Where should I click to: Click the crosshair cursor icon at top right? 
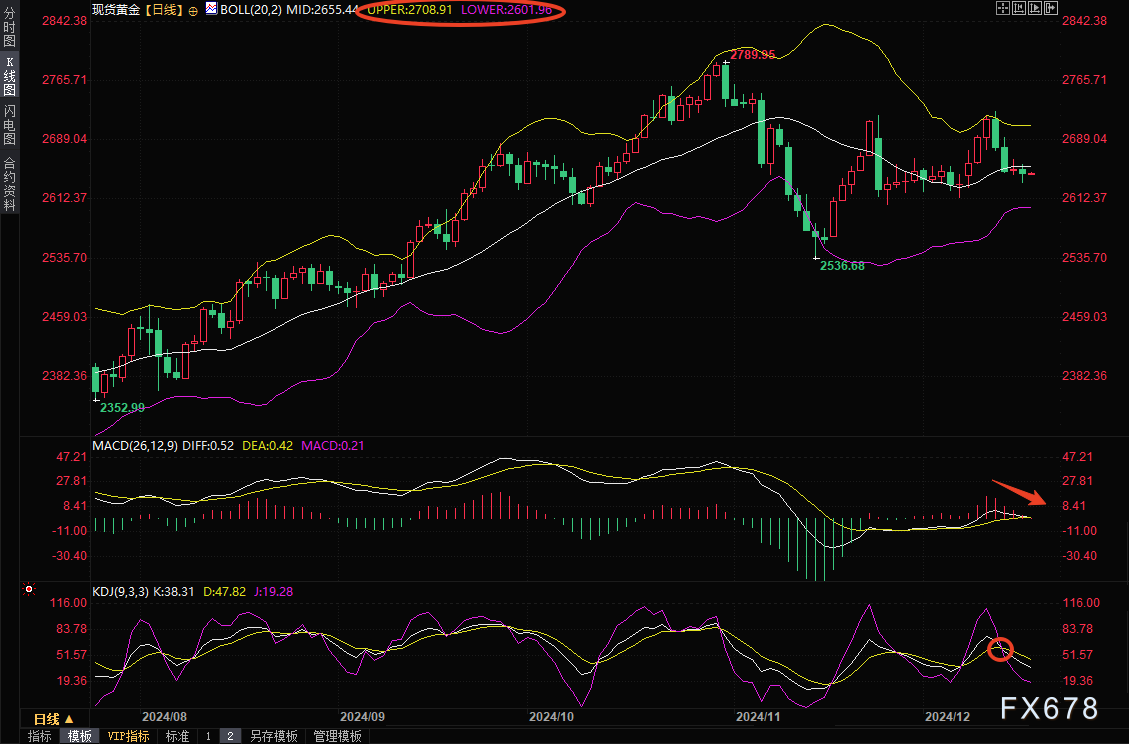(x=1002, y=8)
